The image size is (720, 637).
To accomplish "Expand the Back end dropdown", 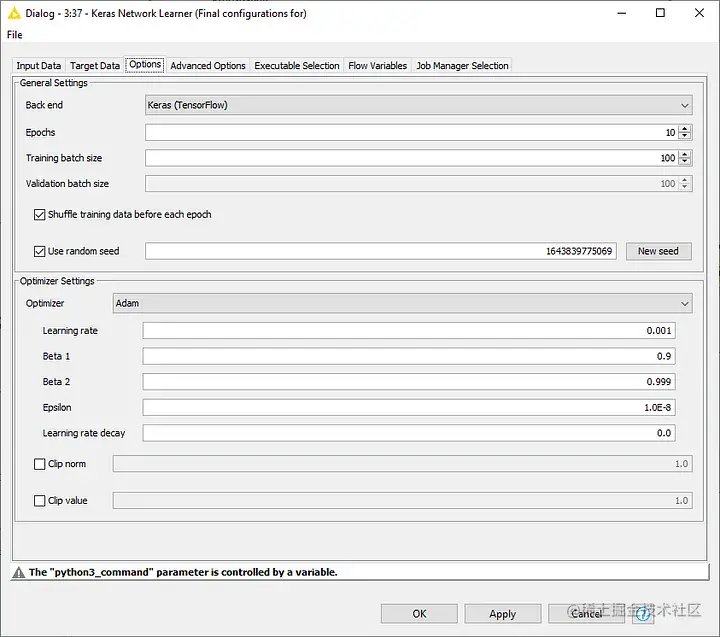I will (x=418, y=105).
